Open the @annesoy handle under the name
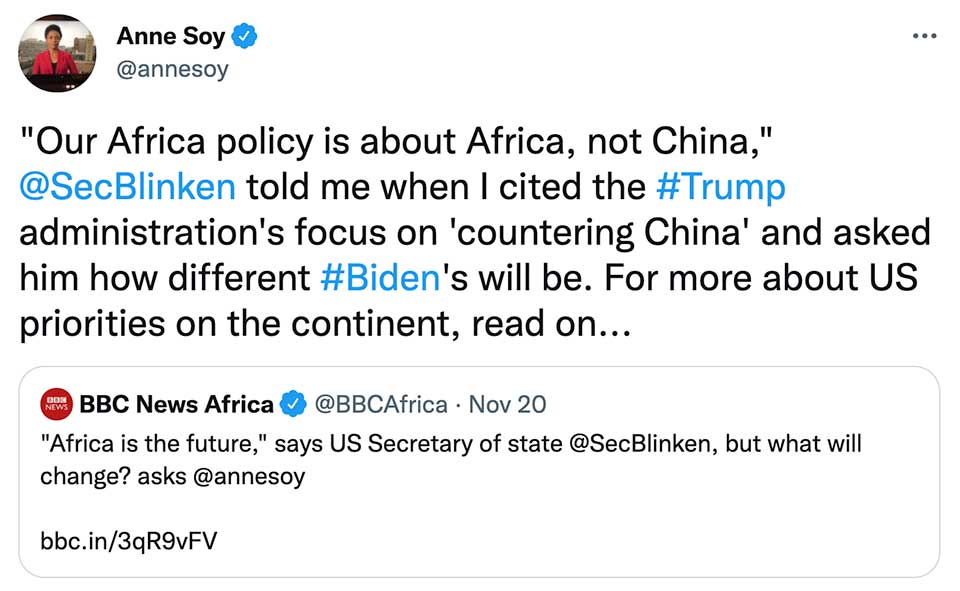The height and width of the screenshot is (591, 960). 172,69
